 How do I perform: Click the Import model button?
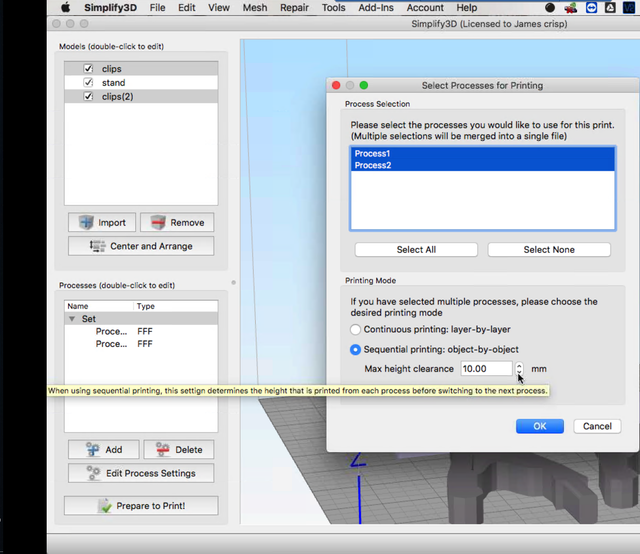[102, 222]
